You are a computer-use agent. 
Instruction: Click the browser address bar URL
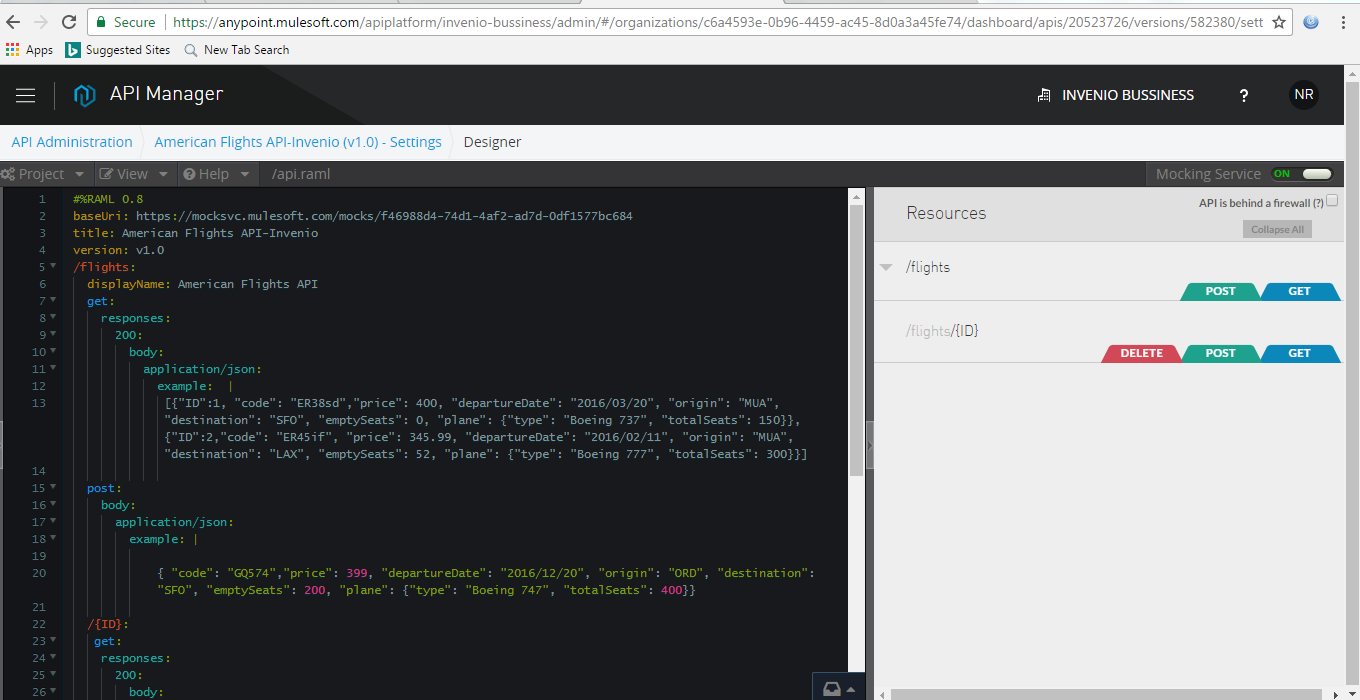pos(717,22)
